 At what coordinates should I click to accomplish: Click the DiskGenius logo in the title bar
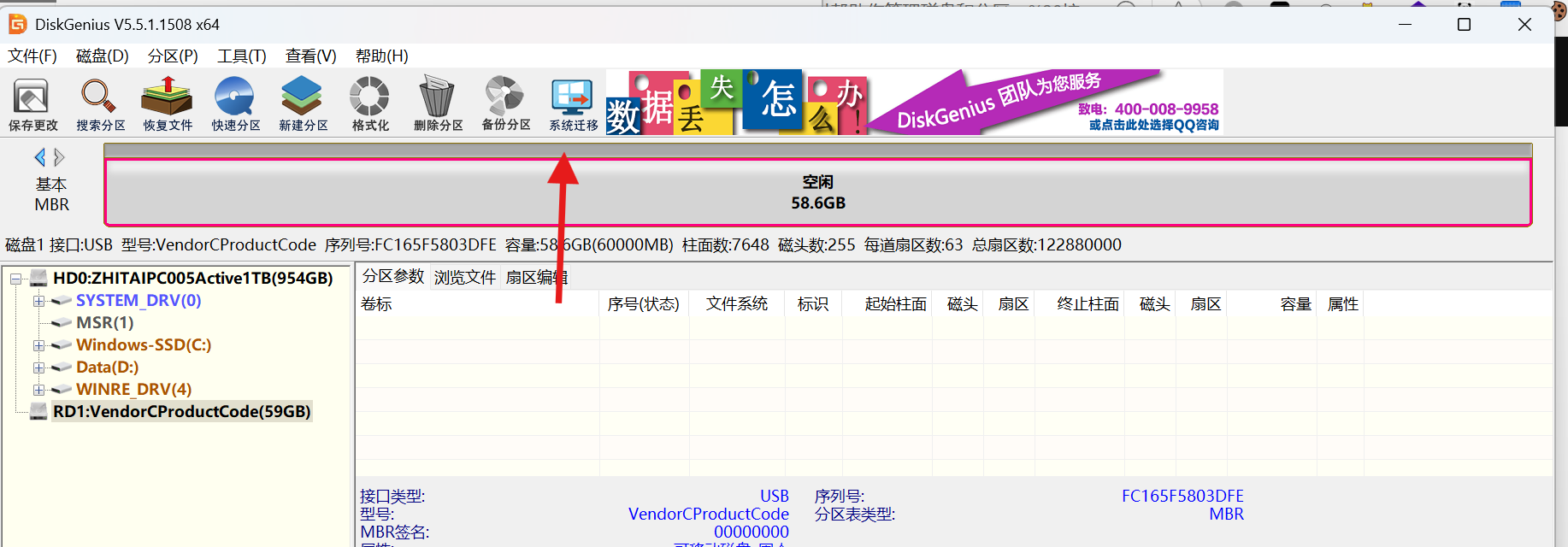click(17, 24)
